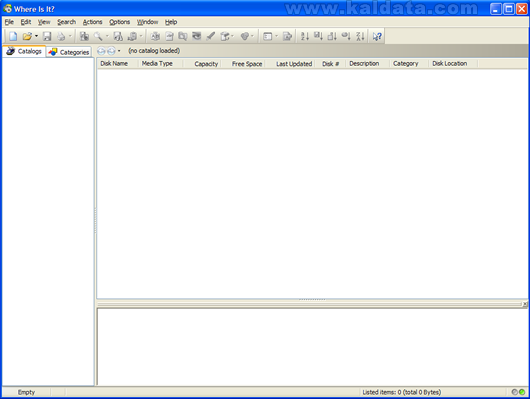Click the What's This help pointer icon
This screenshot has height=399, width=530.
377,36
